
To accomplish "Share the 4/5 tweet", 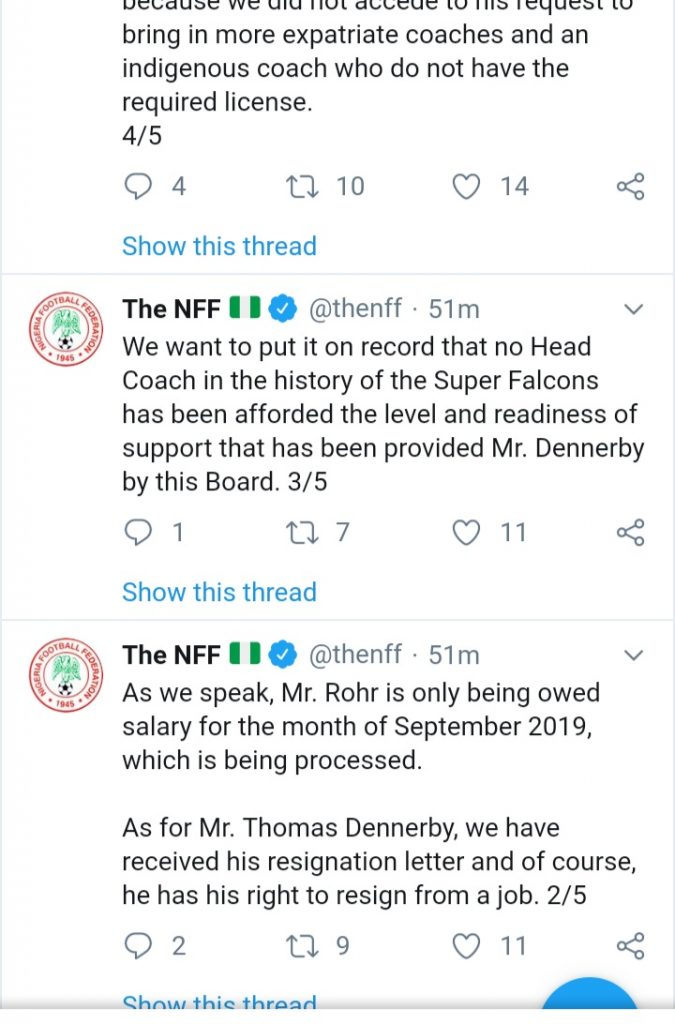I will [x=630, y=187].
